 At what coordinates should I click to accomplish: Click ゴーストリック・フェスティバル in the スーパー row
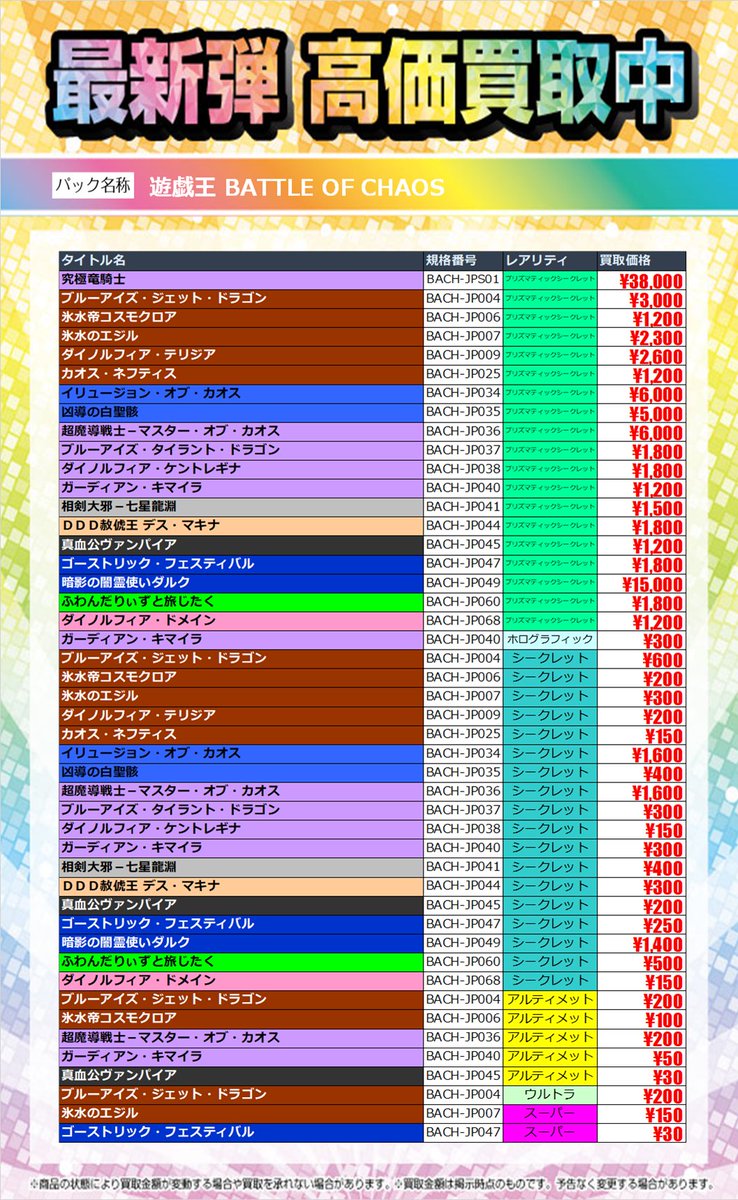(241, 1132)
